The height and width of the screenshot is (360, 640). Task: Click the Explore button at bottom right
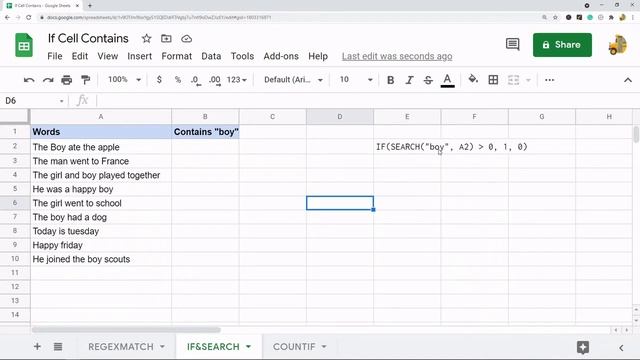point(583,347)
